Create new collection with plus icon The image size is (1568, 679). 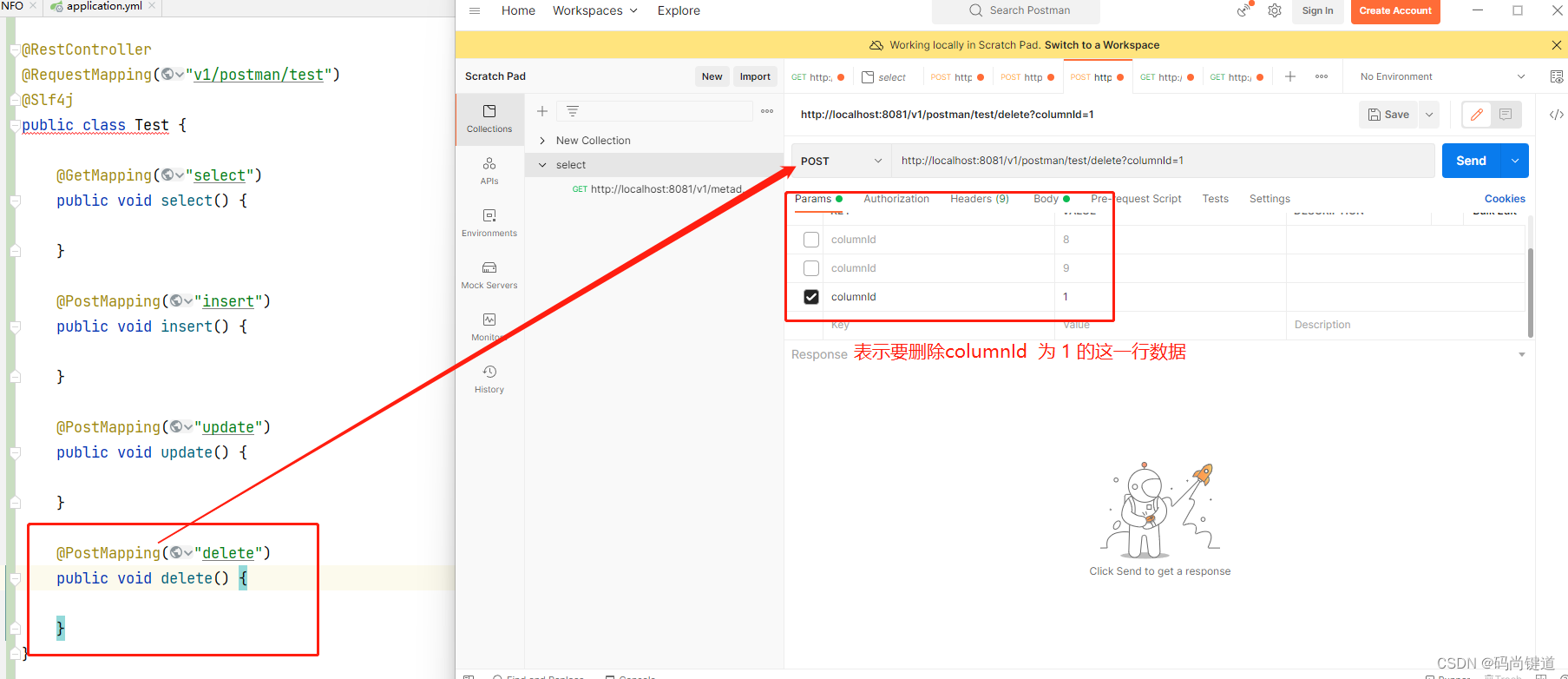point(542,111)
